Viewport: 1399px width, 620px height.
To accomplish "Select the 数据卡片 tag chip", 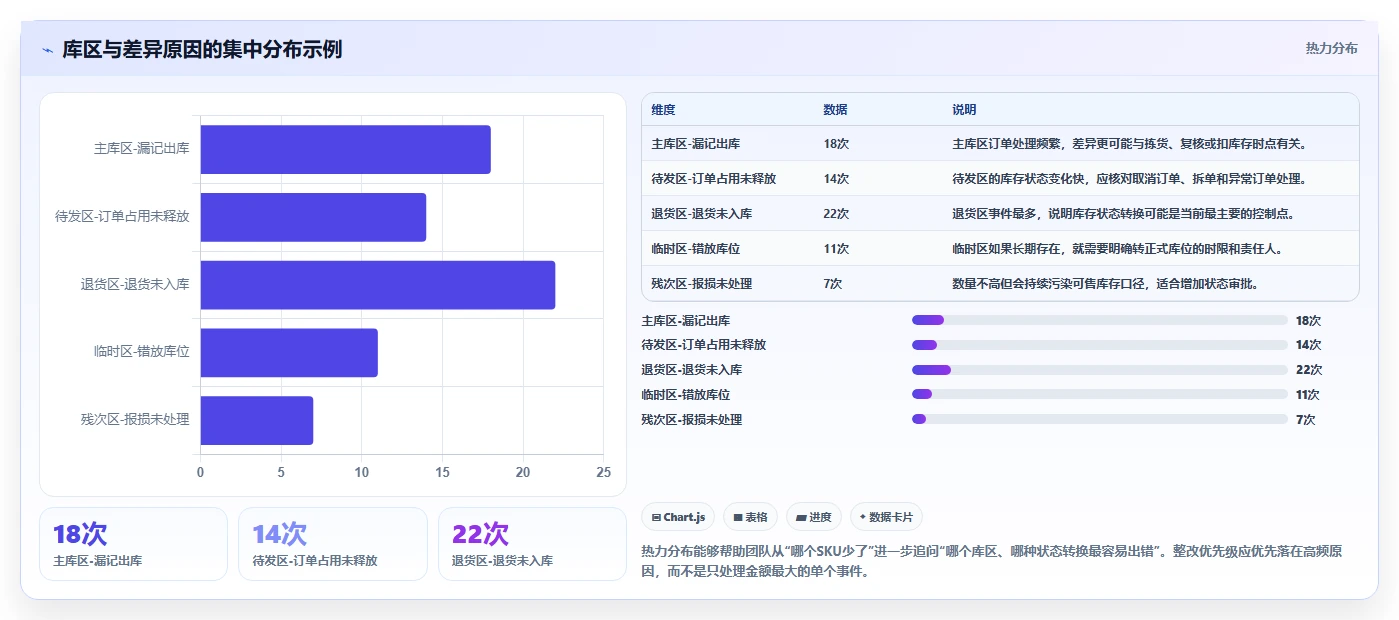I will (x=886, y=517).
